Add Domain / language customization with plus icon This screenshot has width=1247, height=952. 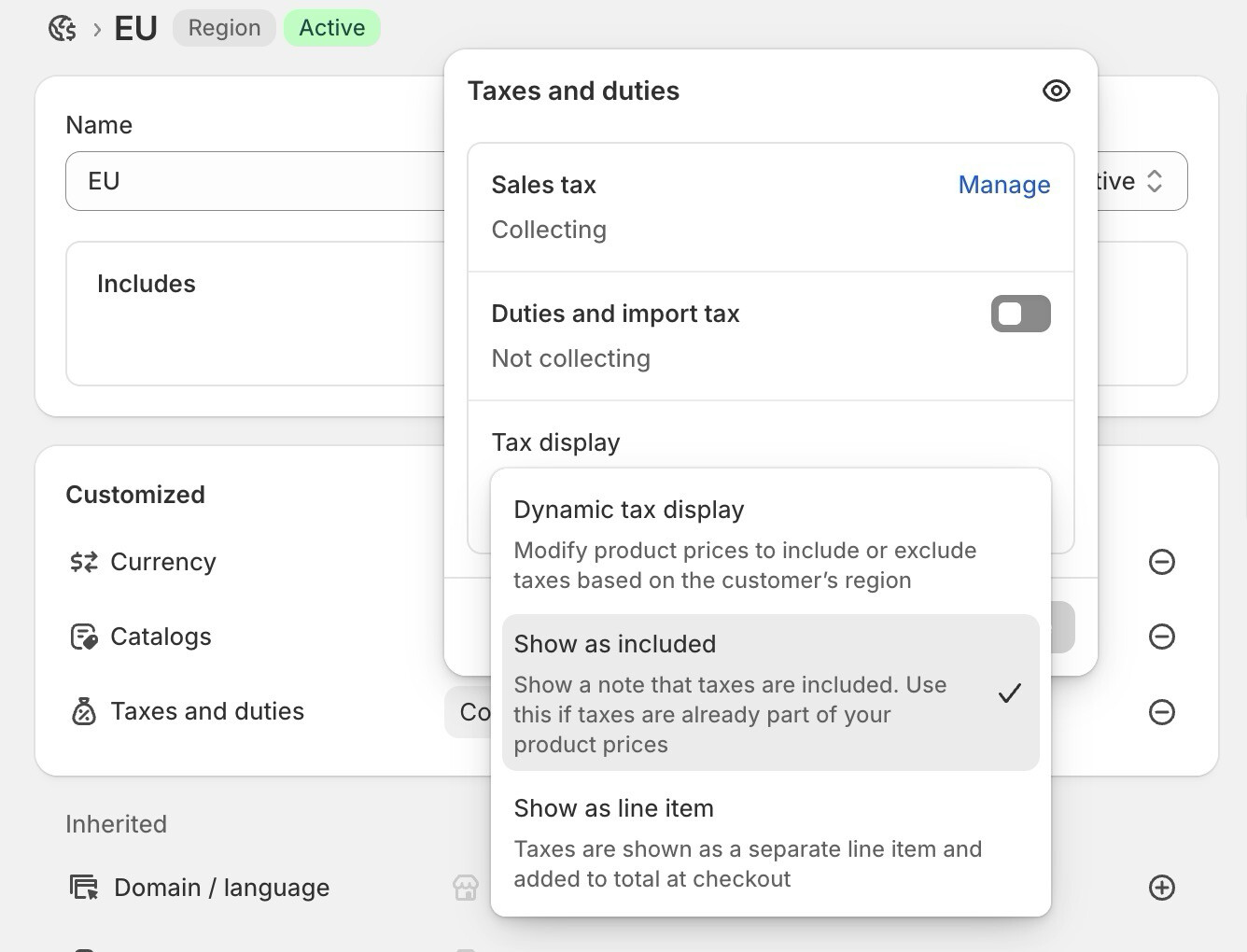coord(1161,888)
